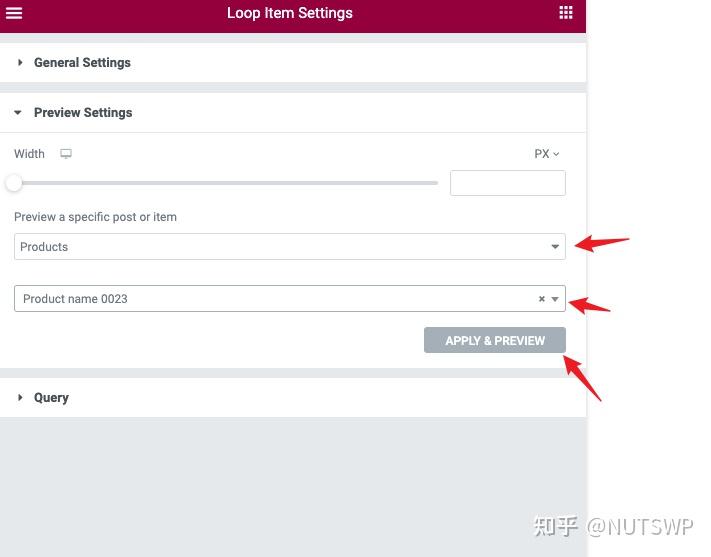This screenshot has width=711, height=557.
Task: Focus the Width value input field
Action: click(x=508, y=183)
